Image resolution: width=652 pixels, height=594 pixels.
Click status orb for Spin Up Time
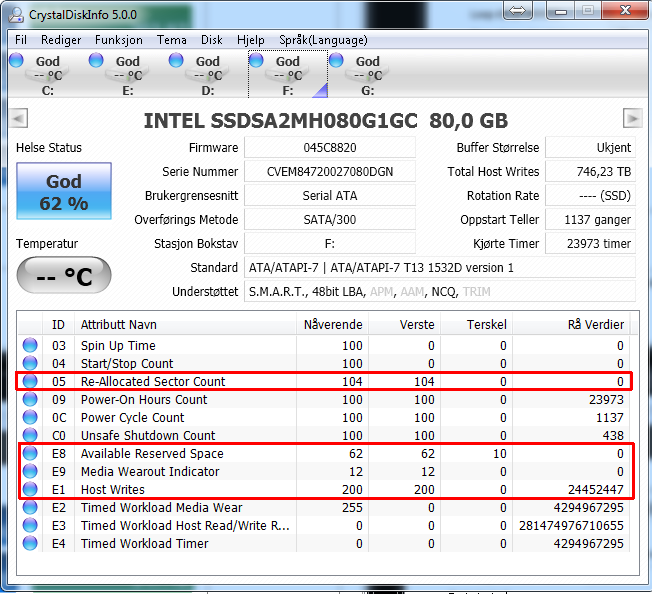click(x=30, y=345)
